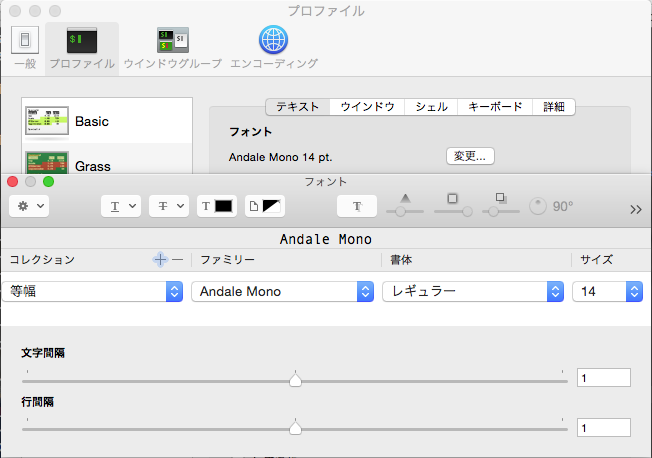
Task: Click the plus icon to add collection
Action: tap(160, 259)
